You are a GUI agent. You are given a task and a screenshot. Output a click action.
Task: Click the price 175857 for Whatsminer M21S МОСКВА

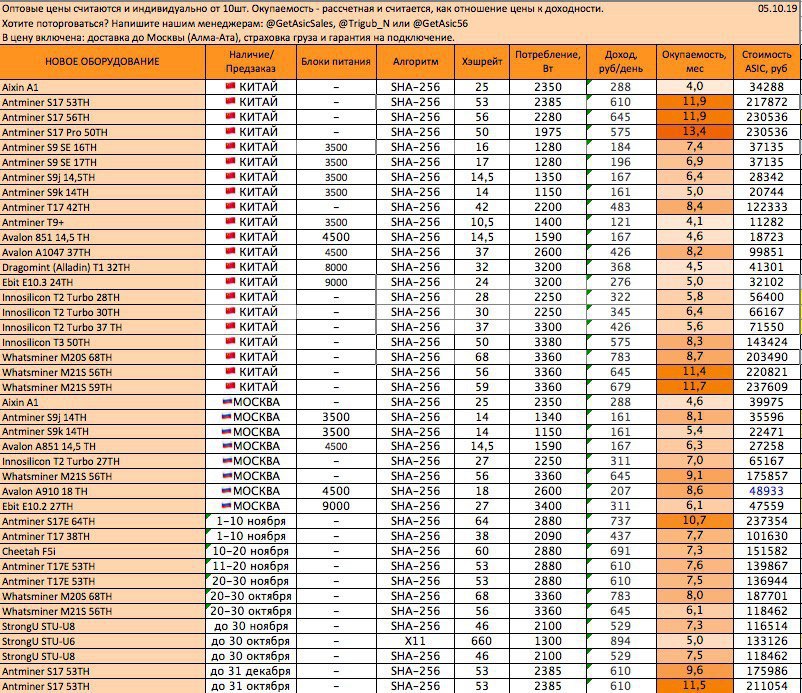pyautogui.click(x=767, y=476)
